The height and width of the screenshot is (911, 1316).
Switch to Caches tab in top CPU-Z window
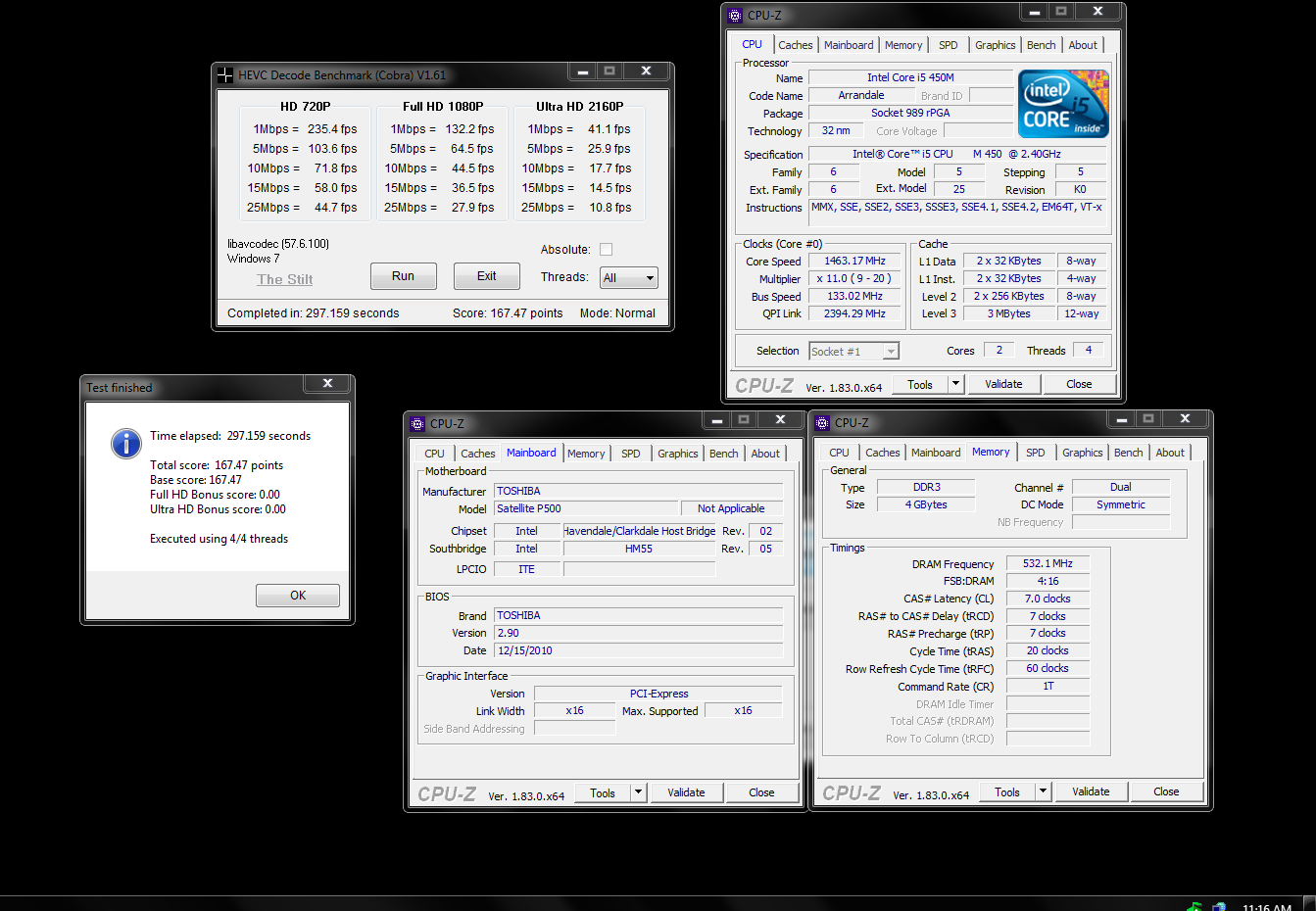click(796, 45)
